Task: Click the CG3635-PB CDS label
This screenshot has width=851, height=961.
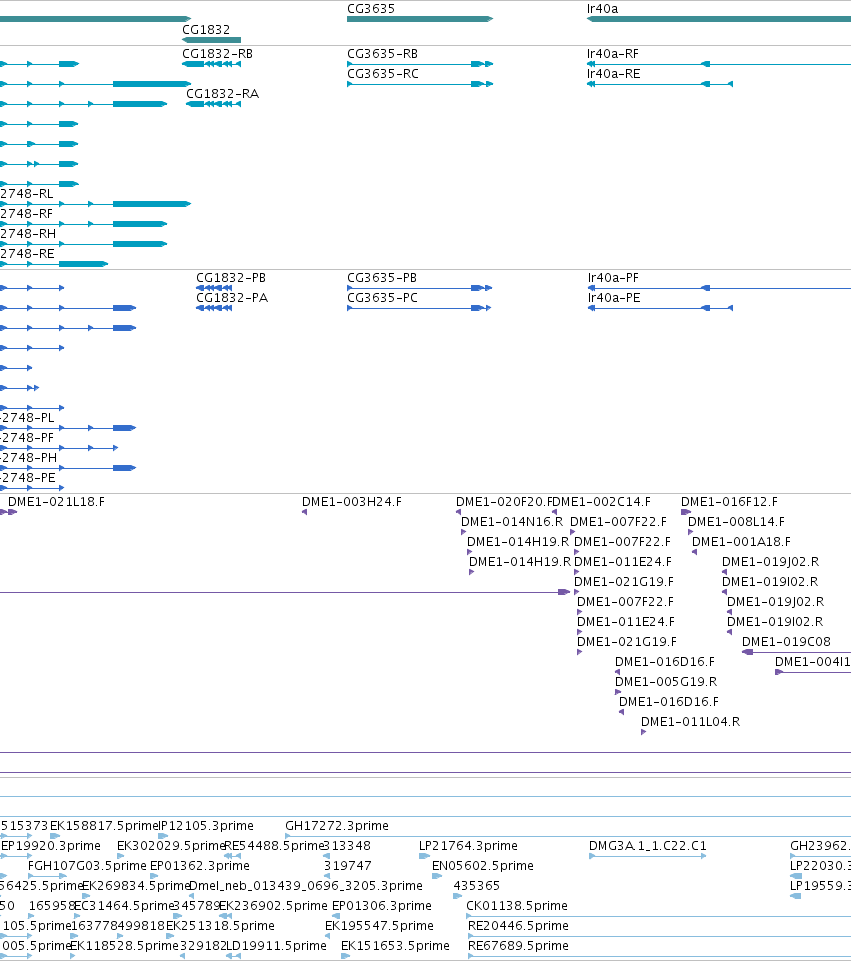Action: point(382,278)
